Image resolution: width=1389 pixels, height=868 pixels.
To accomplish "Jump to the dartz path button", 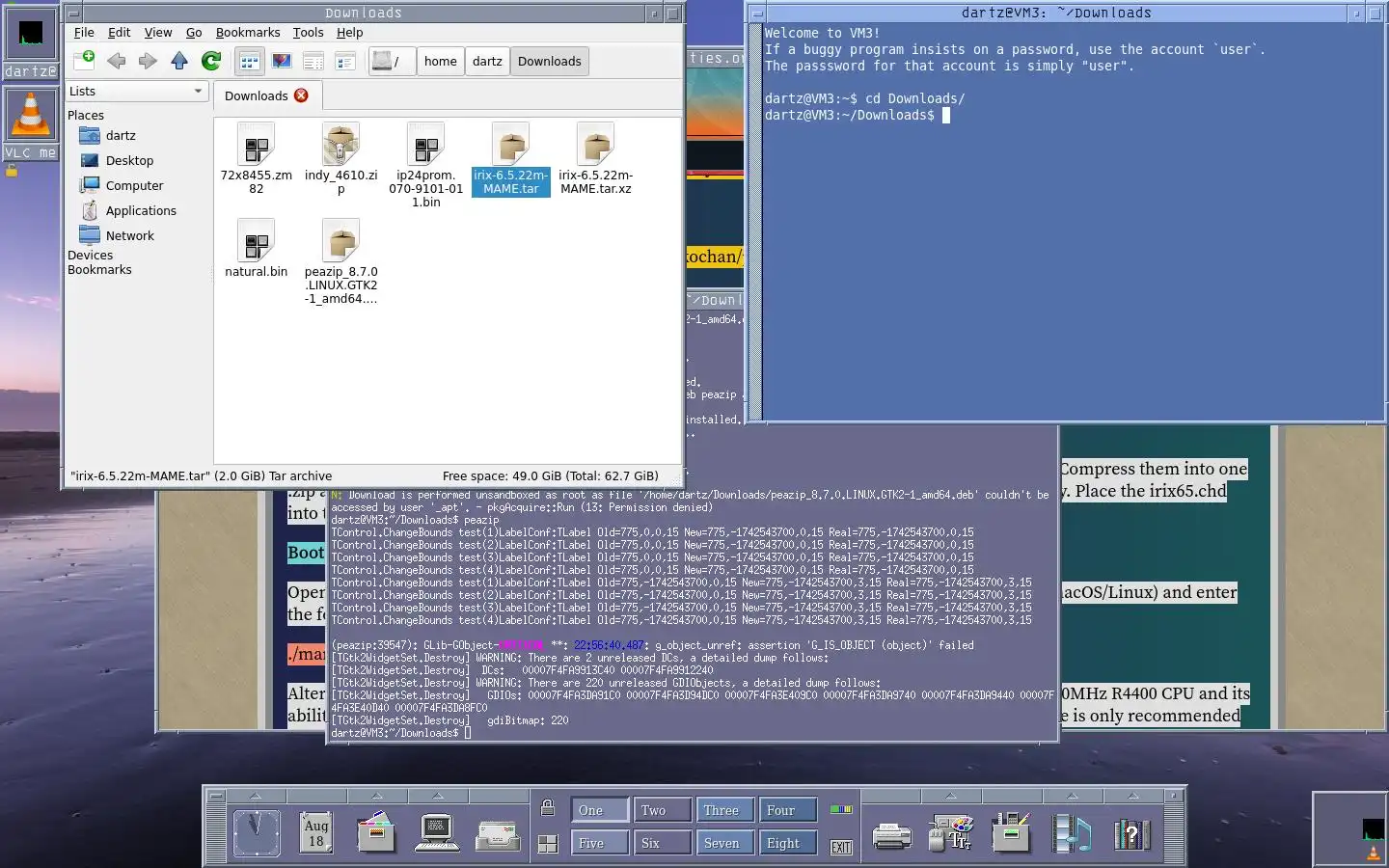I will point(487,61).
